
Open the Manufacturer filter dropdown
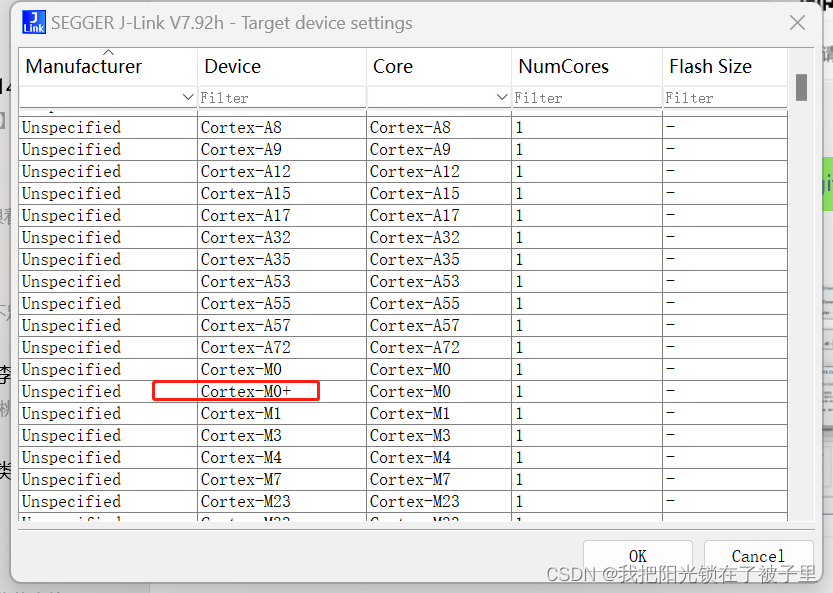pos(188,97)
